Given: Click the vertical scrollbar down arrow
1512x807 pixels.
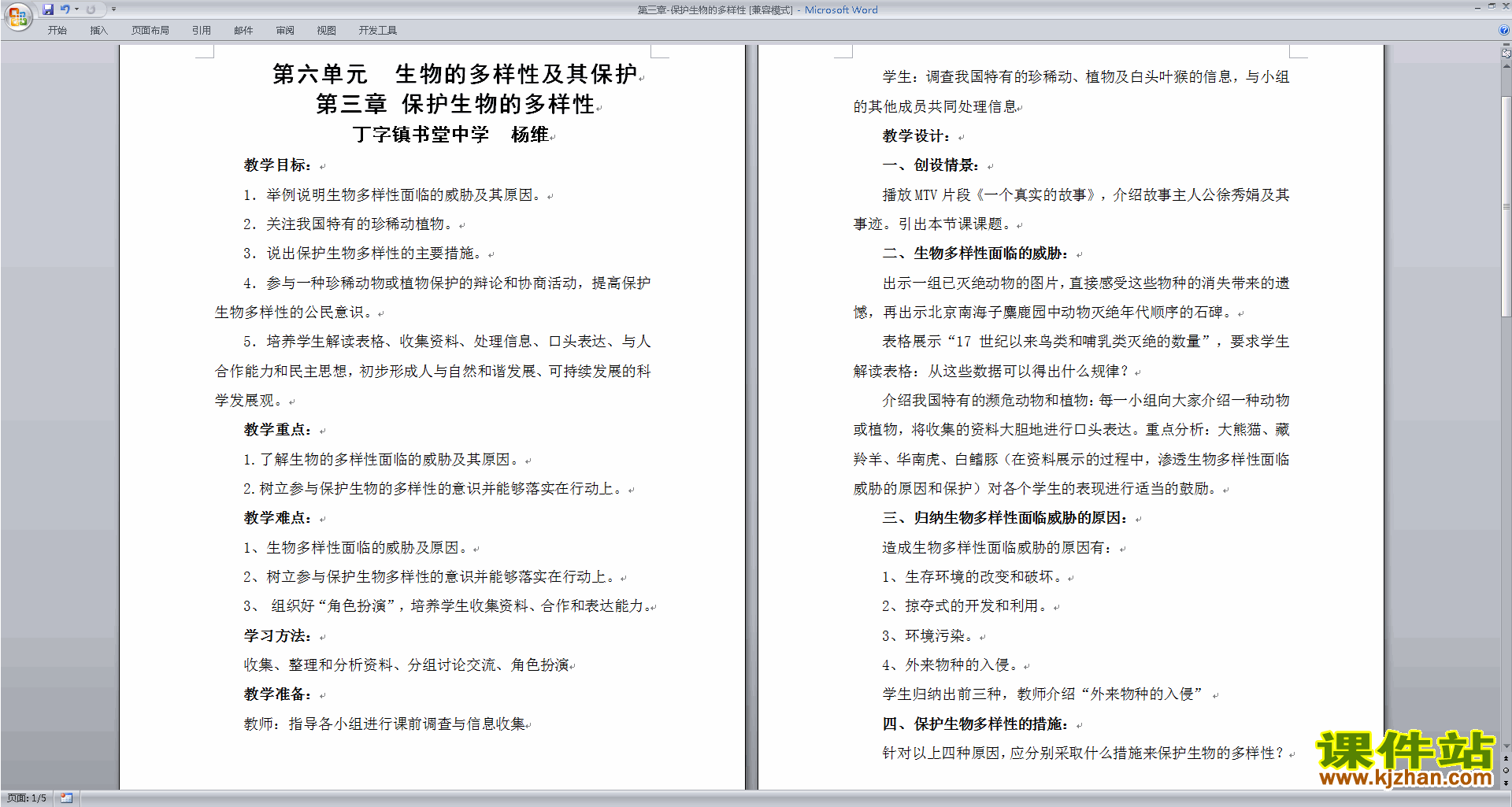Looking at the screenshot, I should (1506, 746).
